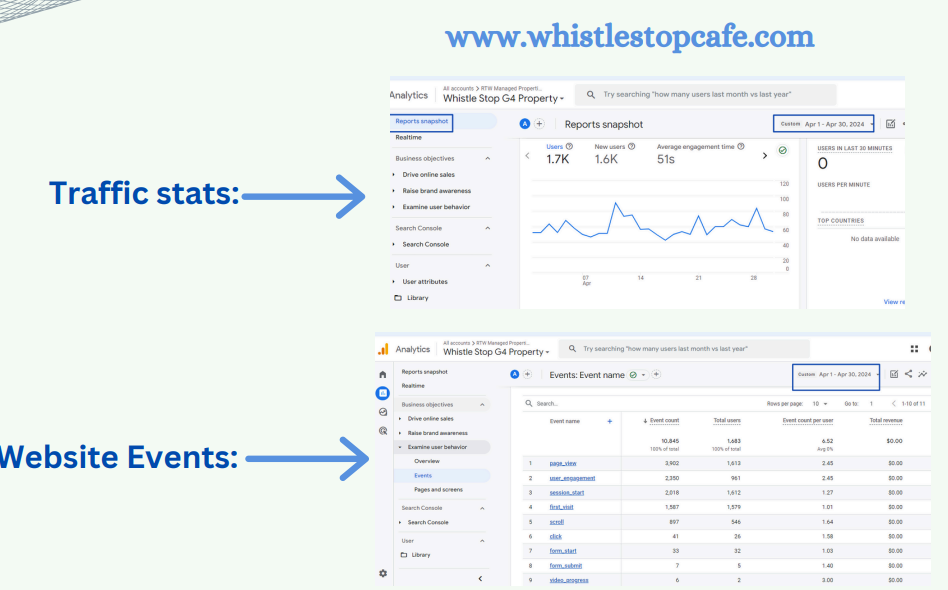Open the Explore icon in Events screenshot rail
The height and width of the screenshot is (590, 948).
[383, 412]
